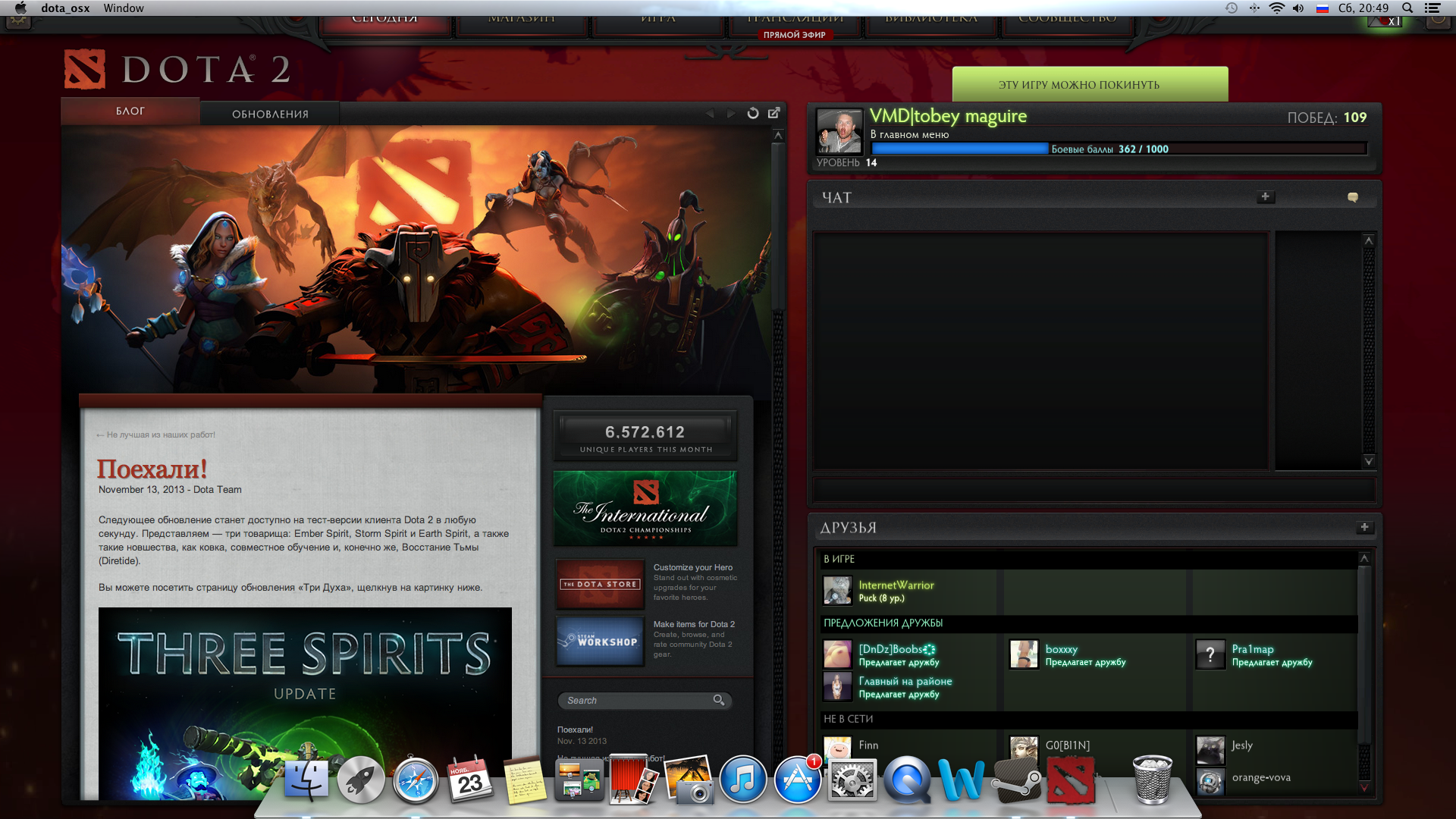The height and width of the screenshot is (819, 1456).
Task: Open 'Поехали!' link in blog sidebar
Action: 575,730
